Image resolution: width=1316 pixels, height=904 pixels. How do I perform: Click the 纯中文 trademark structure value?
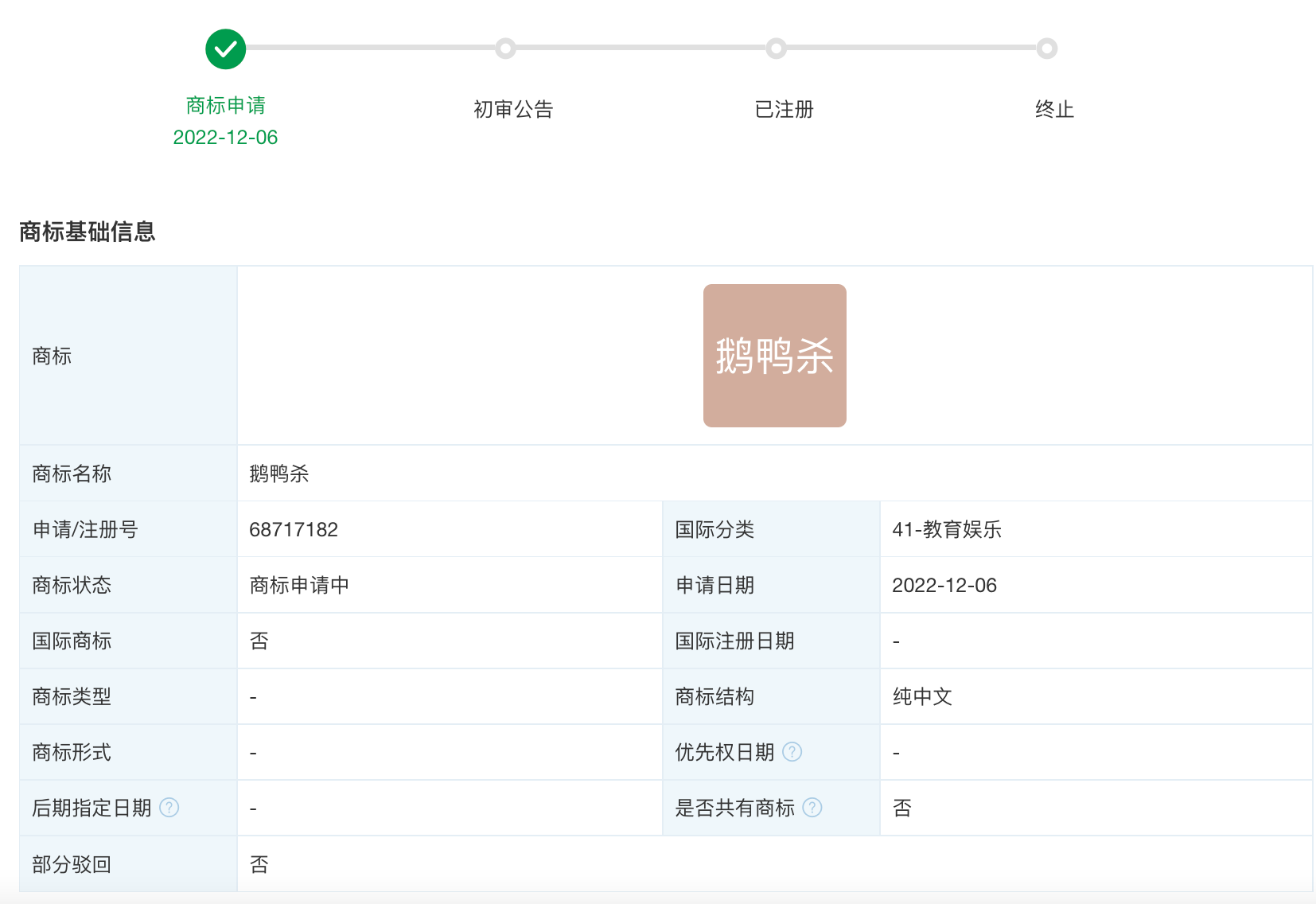(922, 696)
